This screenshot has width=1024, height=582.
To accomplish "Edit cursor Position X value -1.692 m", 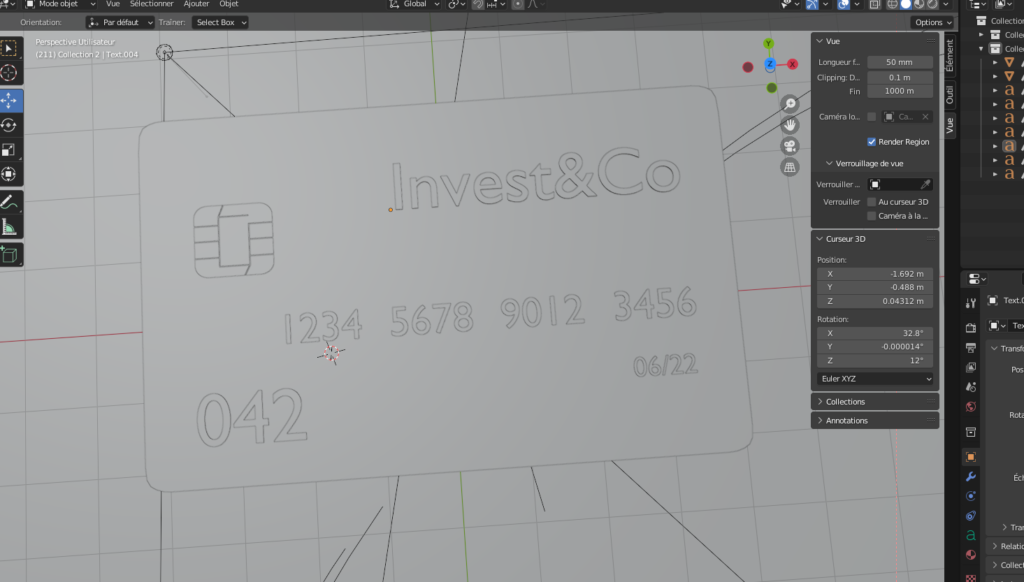I will (874, 274).
